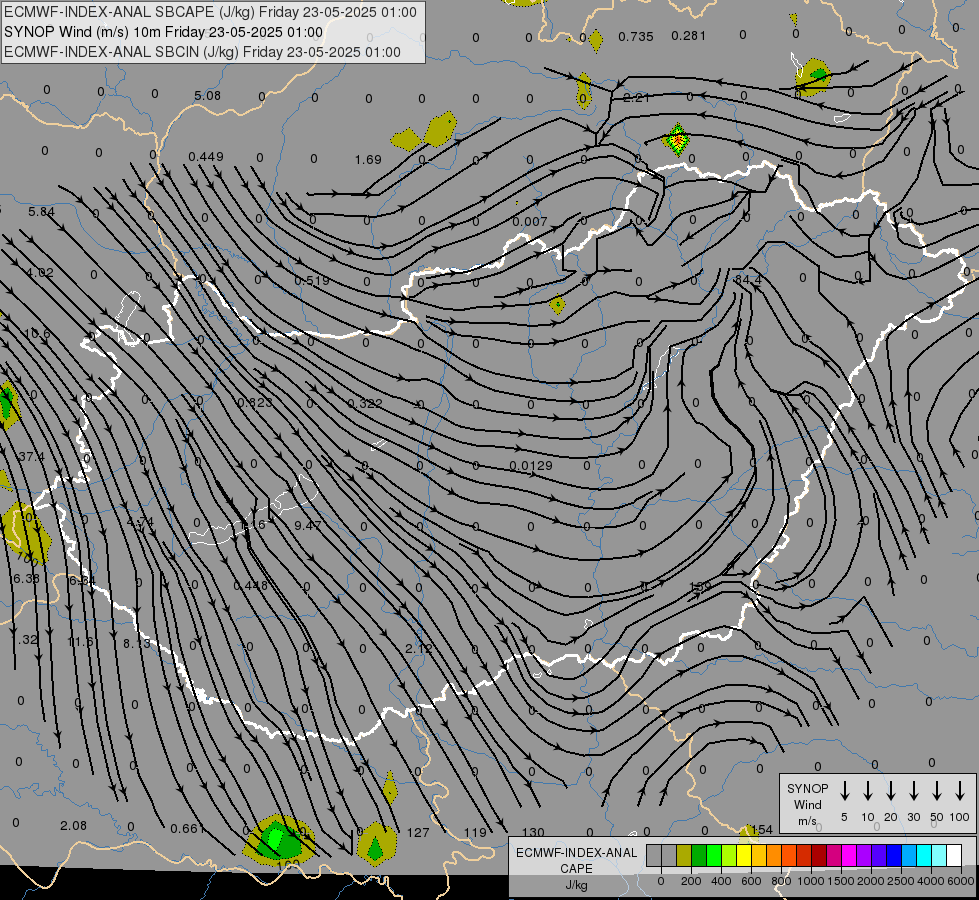979x900 pixels.
Task: Select the deep blue CAPE legend swatch
Action: click(x=893, y=856)
